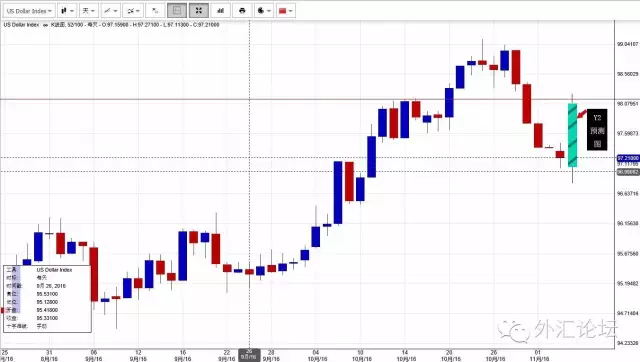Open the indicators dropdown in toolbar

[133, 11]
